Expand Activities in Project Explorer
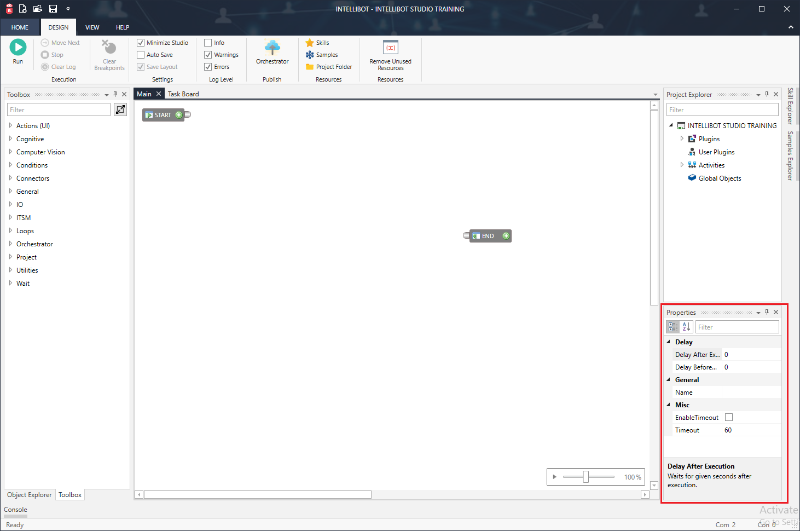 coord(682,165)
